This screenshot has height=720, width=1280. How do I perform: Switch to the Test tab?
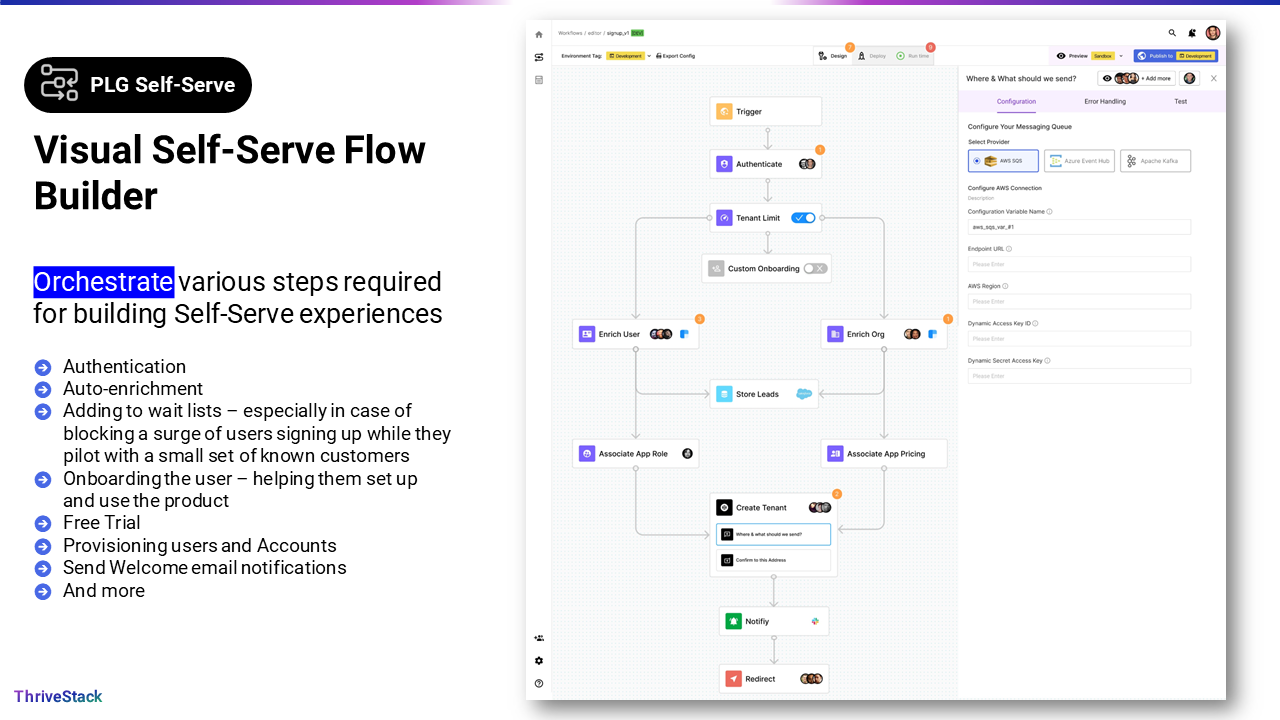click(x=1181, y=101)
